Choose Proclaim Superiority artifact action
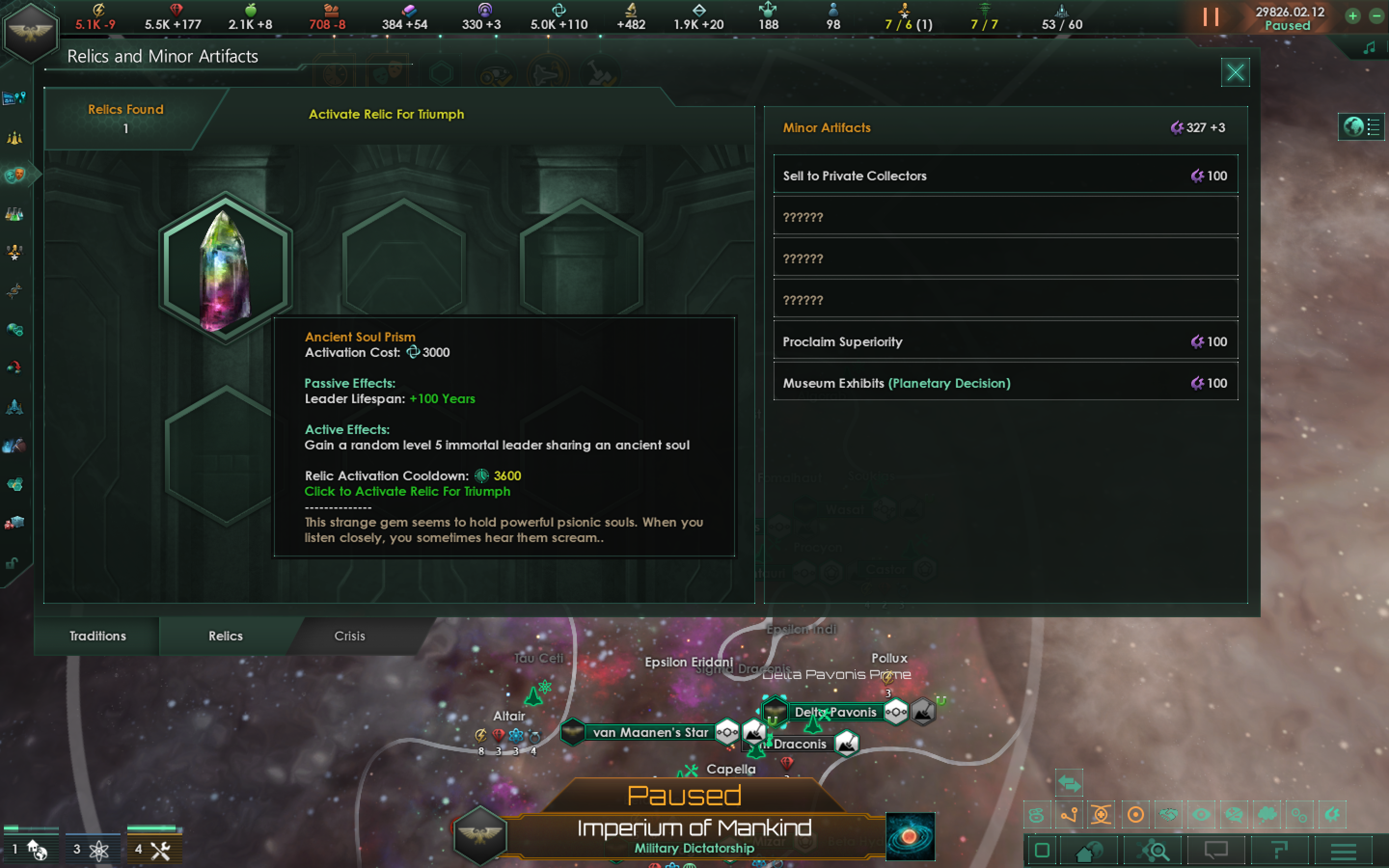This screenshot has width=1389, height=868. pos(1006,341)
